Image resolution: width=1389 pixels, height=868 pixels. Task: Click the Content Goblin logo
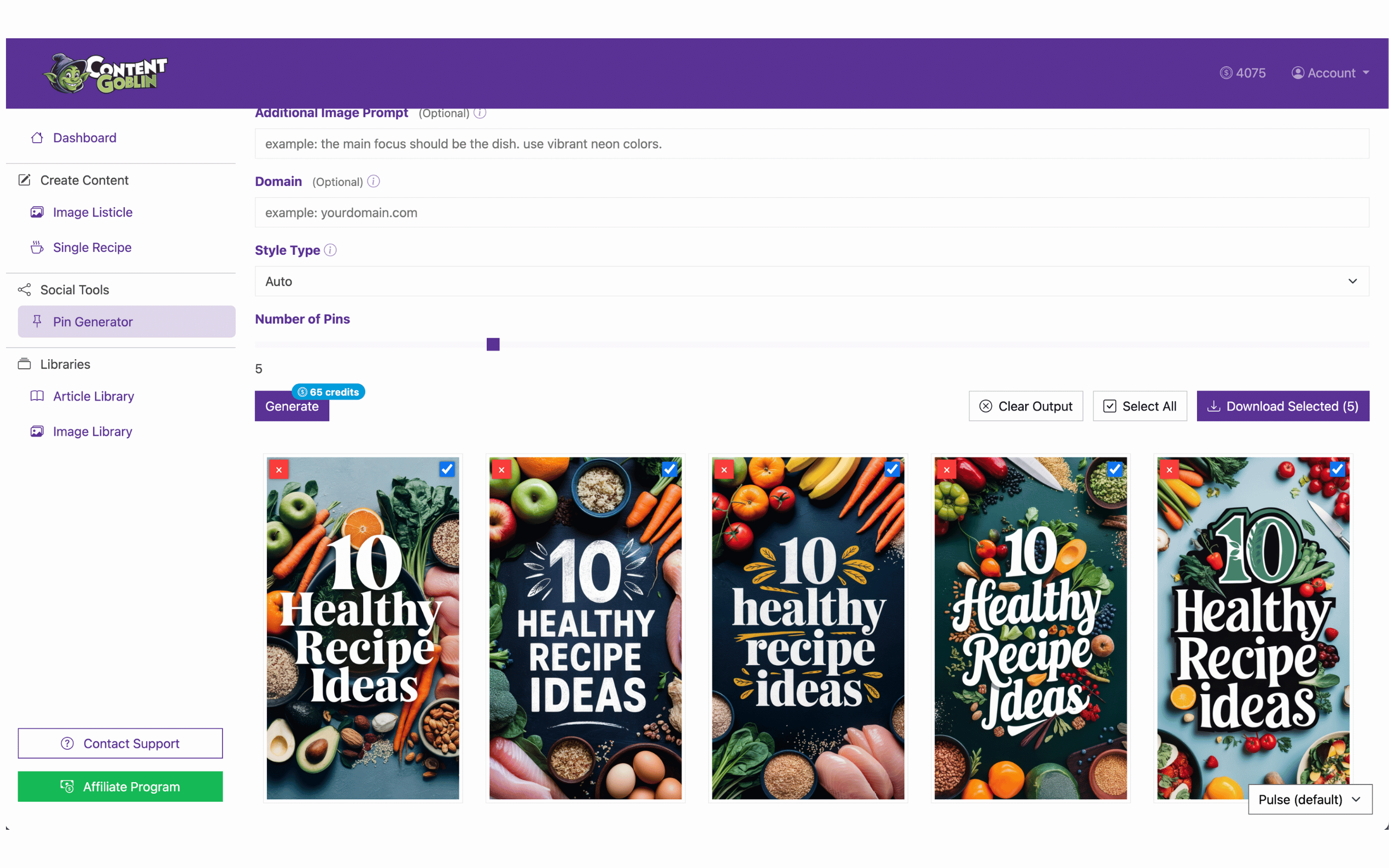click(106, 73)
